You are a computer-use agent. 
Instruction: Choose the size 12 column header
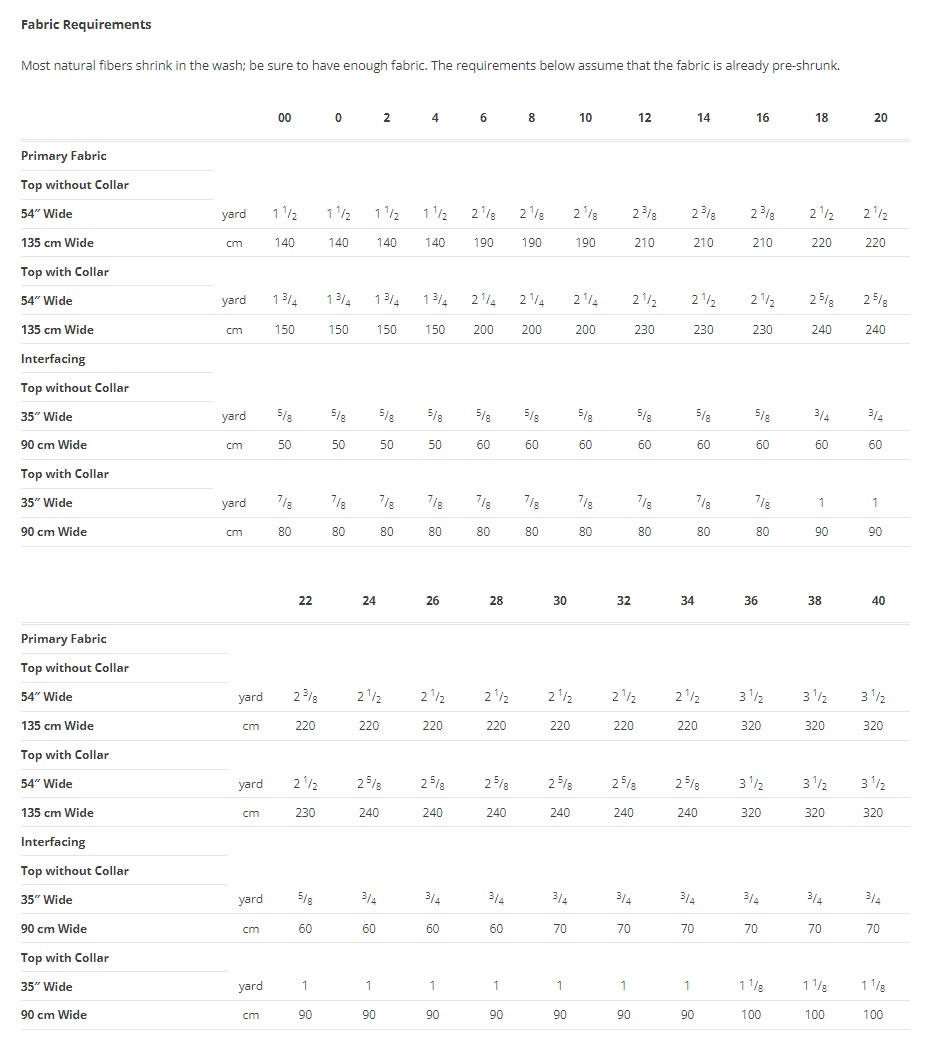click(645, 118)
